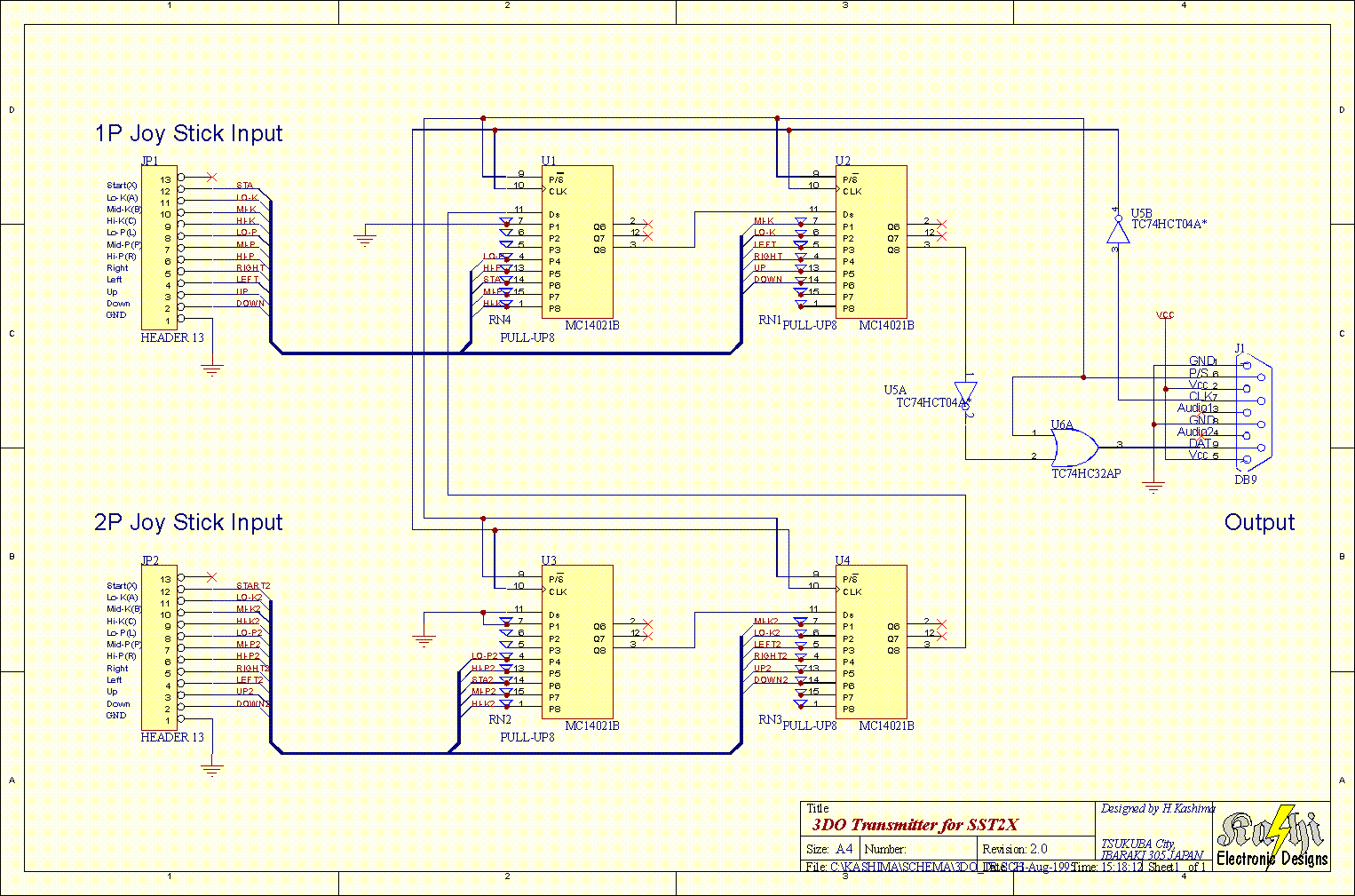Select the "2P Joy Stick Input" heading
Viewport: 1355px width, 896px height.
[188, 522]
